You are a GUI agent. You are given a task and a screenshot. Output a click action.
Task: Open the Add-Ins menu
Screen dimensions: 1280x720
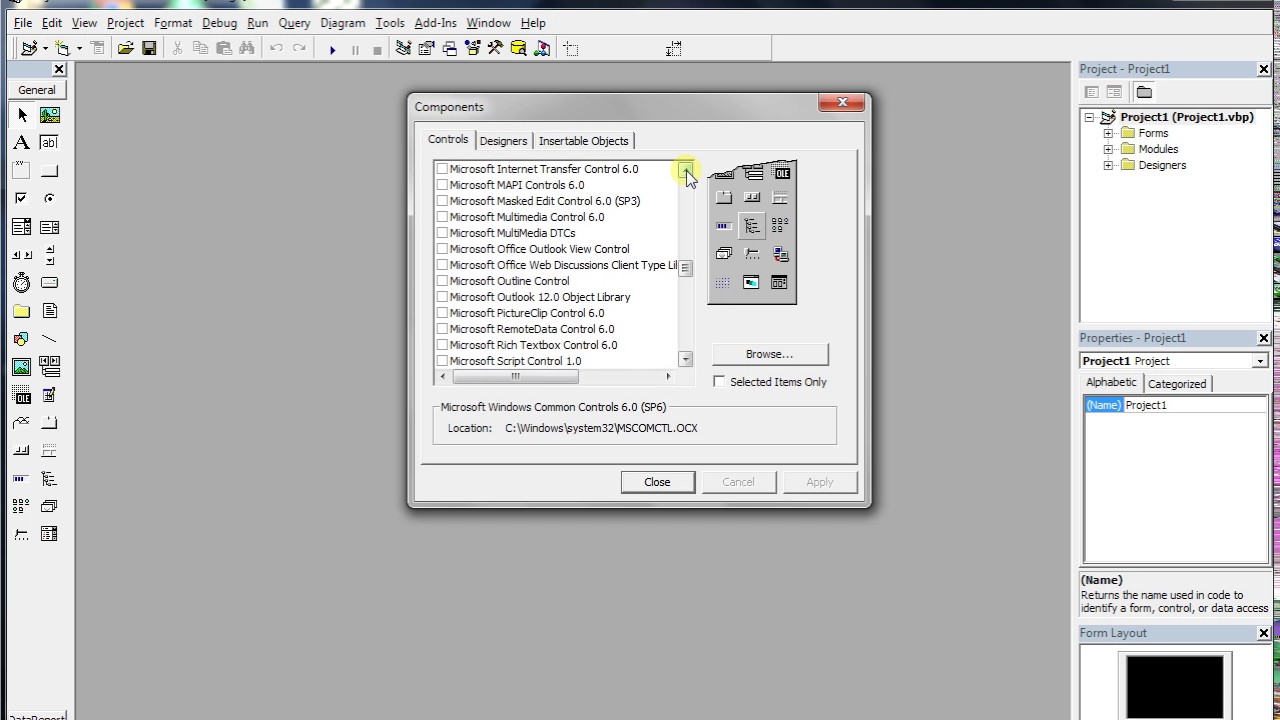[x=435, y=22]
